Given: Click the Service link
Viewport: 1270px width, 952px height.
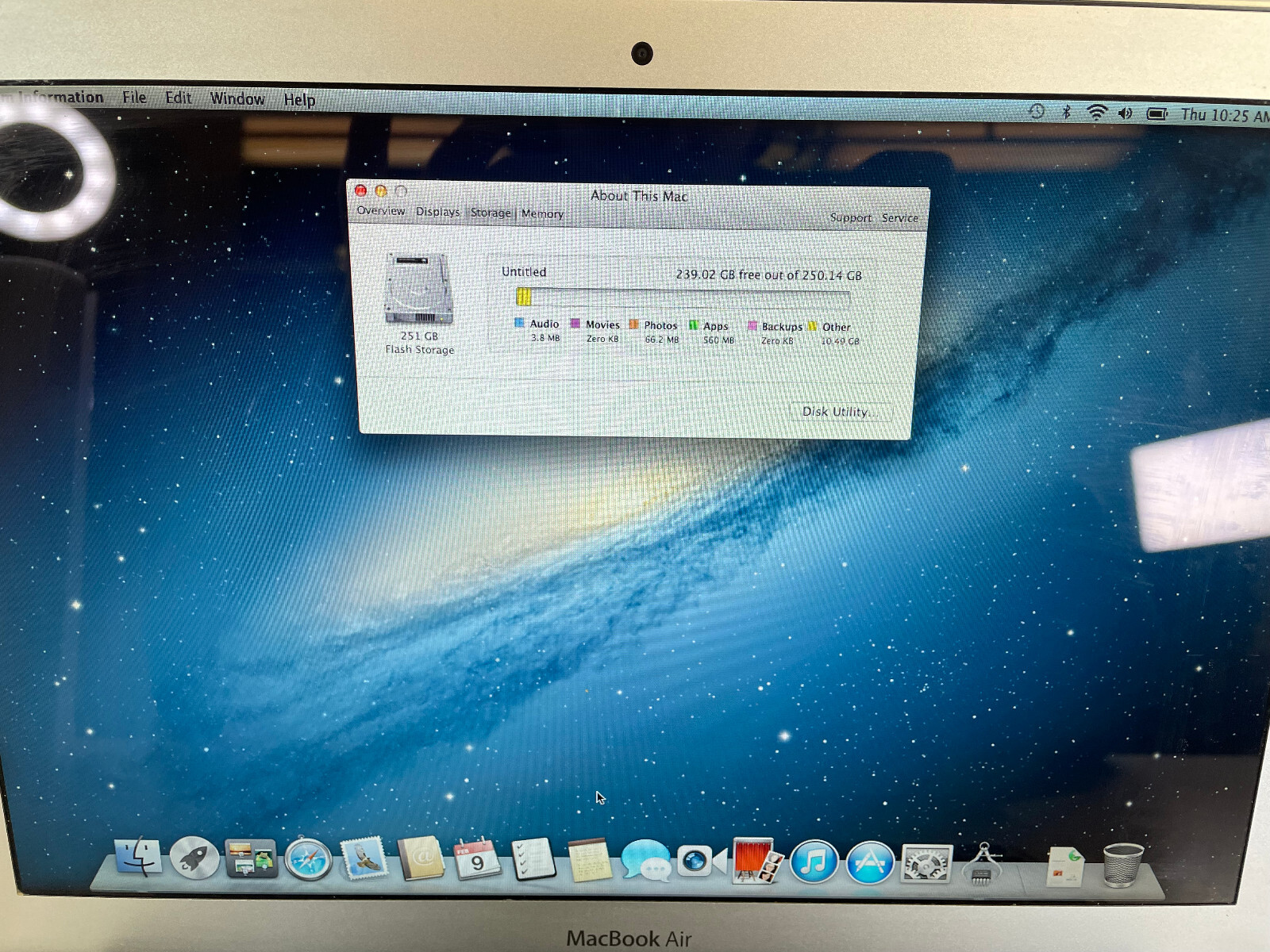Looking at the screenshot, I should (x=900, y=217).
